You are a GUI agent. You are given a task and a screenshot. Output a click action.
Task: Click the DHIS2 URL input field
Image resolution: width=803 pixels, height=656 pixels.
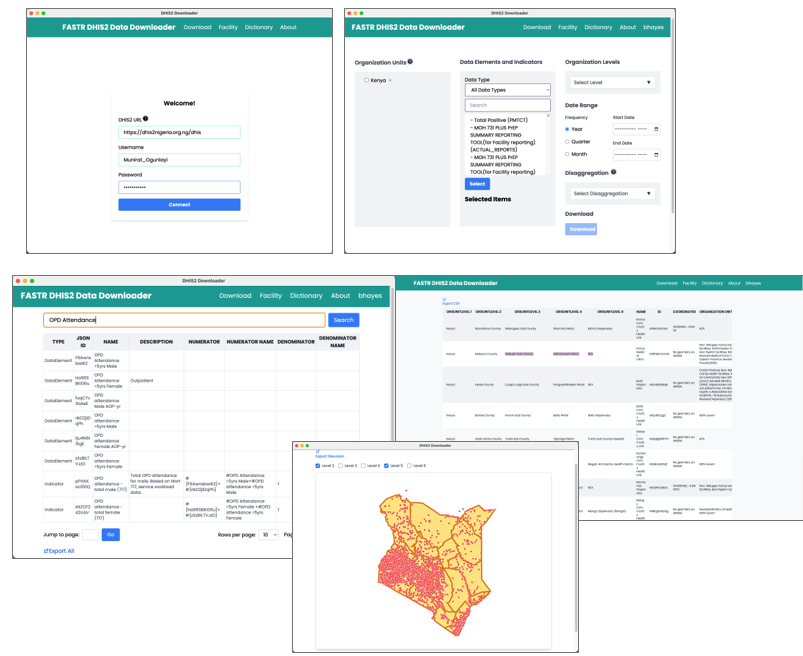tap(179, 132)
